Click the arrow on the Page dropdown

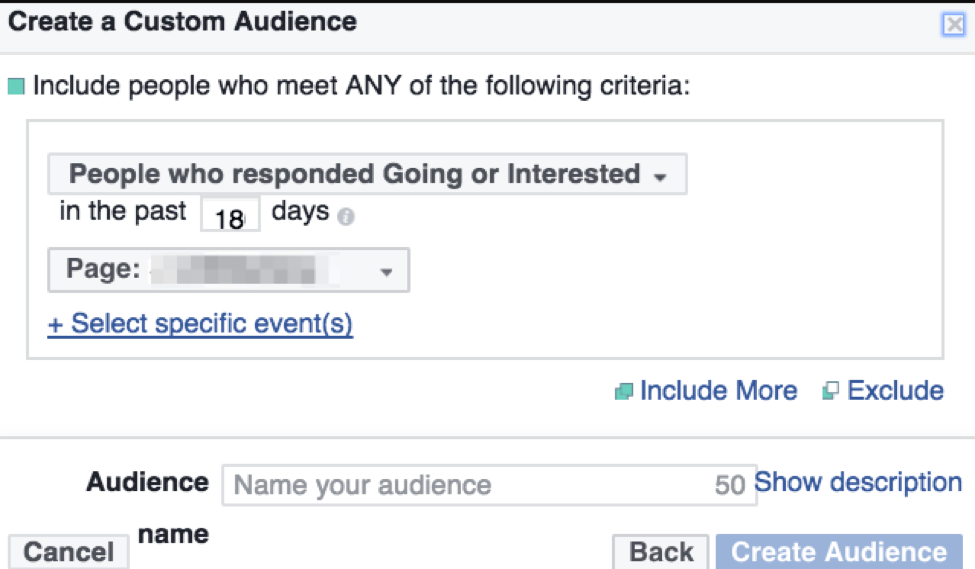[387, 272]
